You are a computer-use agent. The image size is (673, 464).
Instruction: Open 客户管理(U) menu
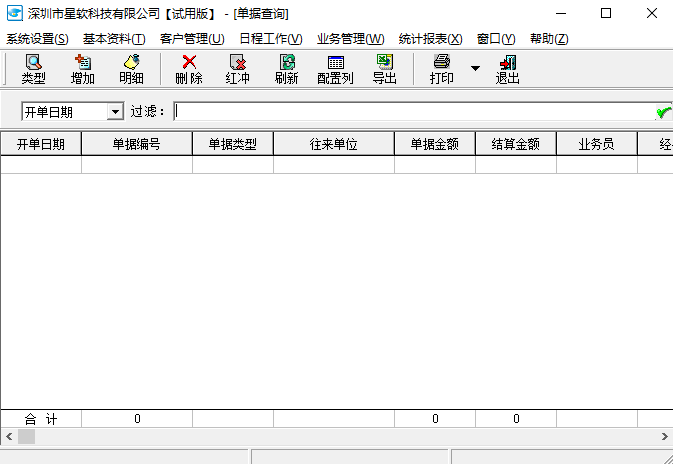click(x=192, y=39)
